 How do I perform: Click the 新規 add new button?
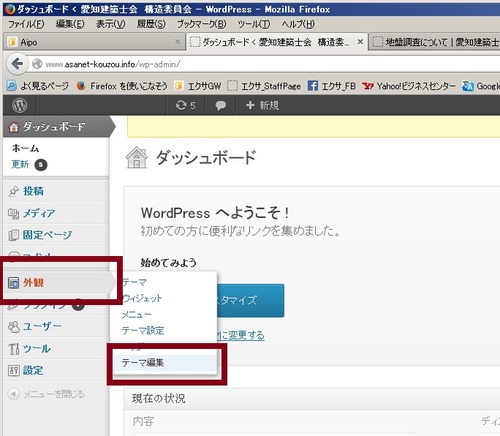[x=262, y=105]
